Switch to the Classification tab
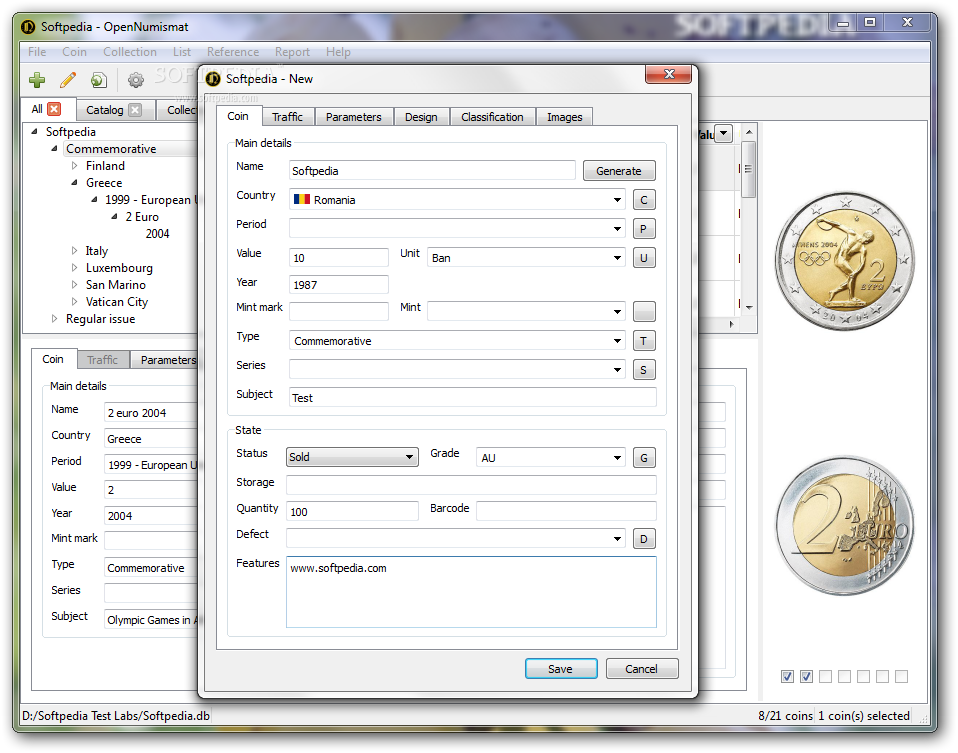This screenshot has height=753, width=958. point(492,117)
